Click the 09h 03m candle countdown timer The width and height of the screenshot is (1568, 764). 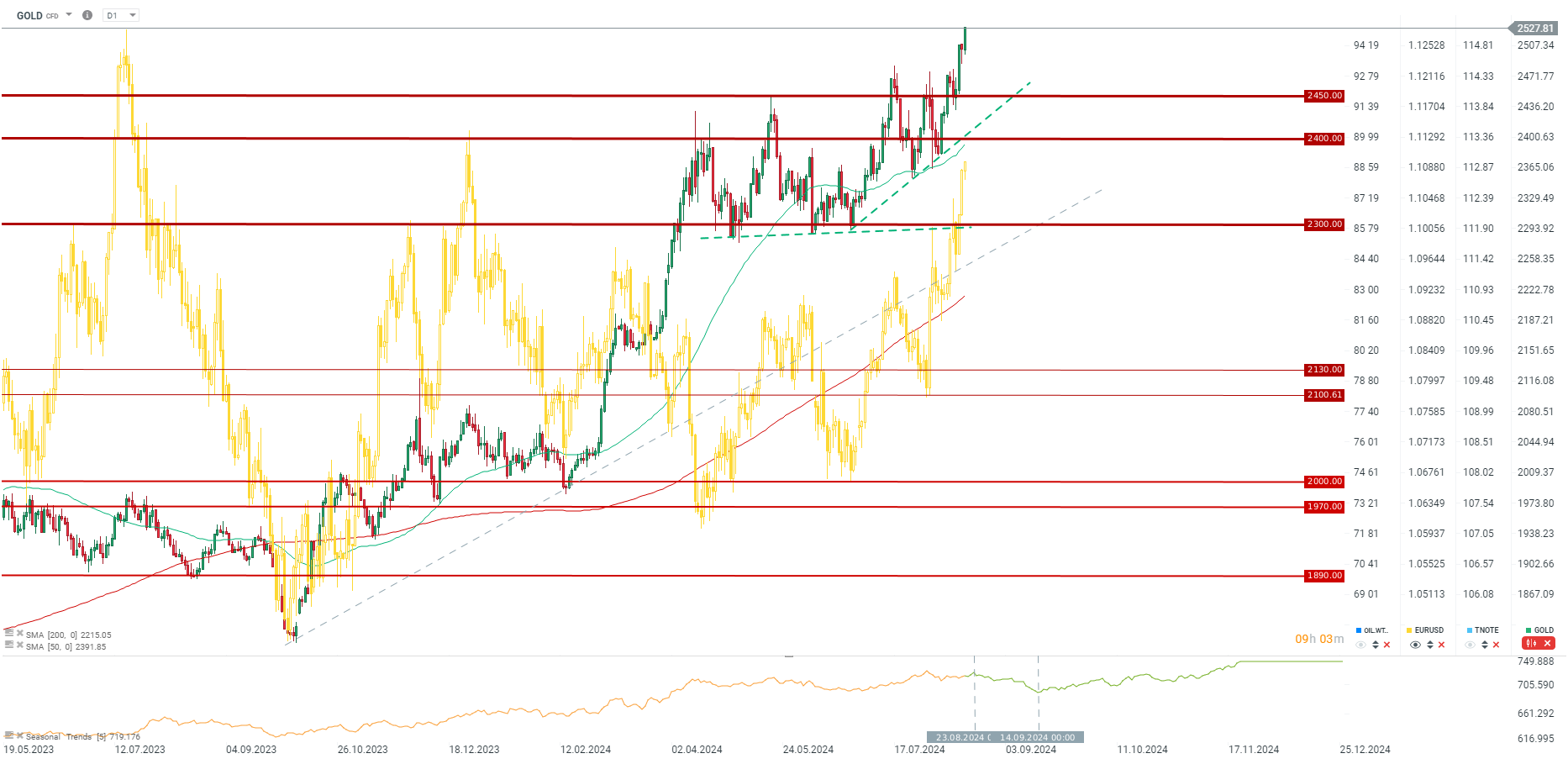[1319, 639]
